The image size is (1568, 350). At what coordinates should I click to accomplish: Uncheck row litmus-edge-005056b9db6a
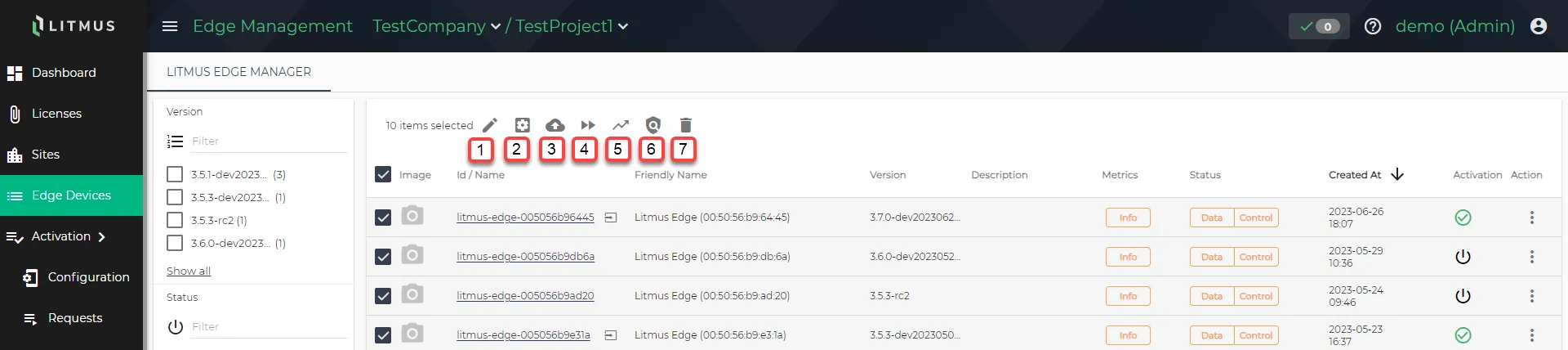(x=383, y=257)
